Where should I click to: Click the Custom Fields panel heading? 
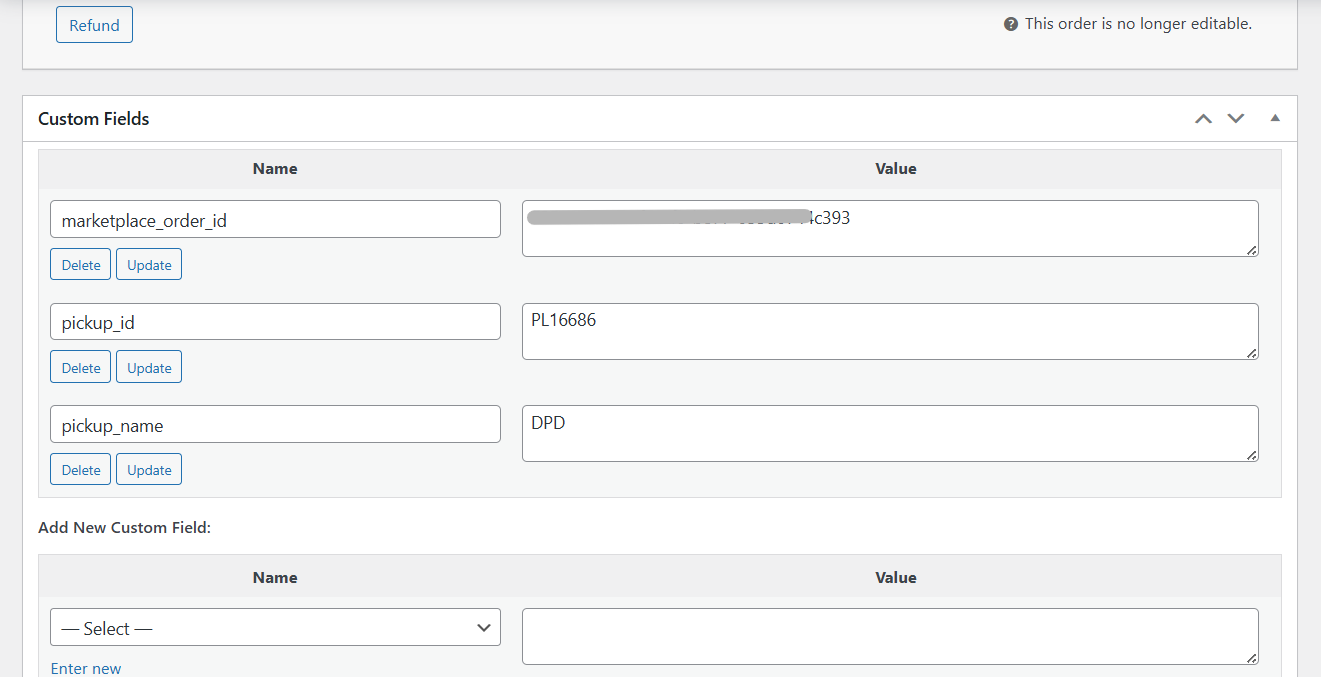click(x=94, y=118)
